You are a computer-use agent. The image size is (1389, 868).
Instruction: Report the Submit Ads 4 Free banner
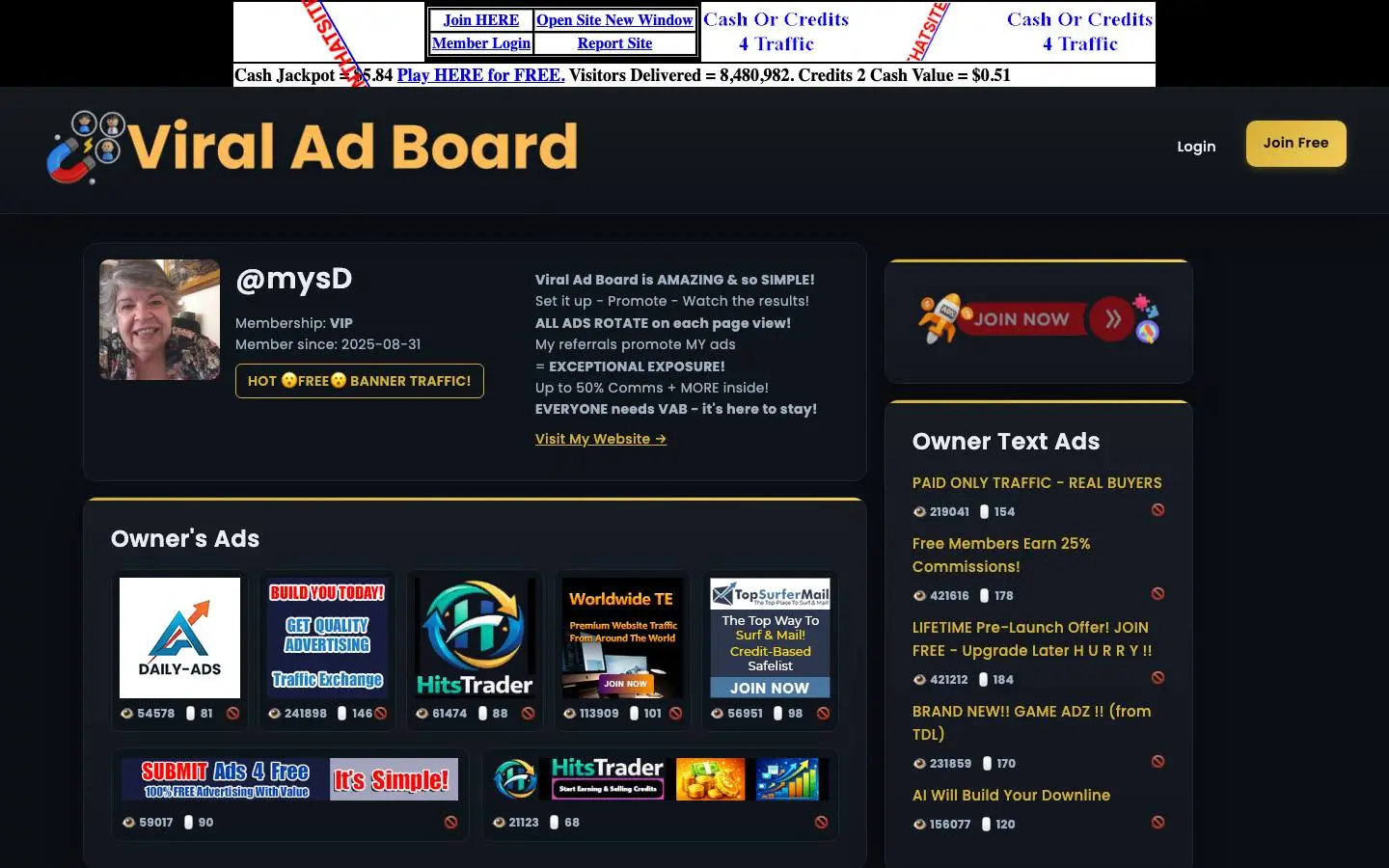[451, 823]
